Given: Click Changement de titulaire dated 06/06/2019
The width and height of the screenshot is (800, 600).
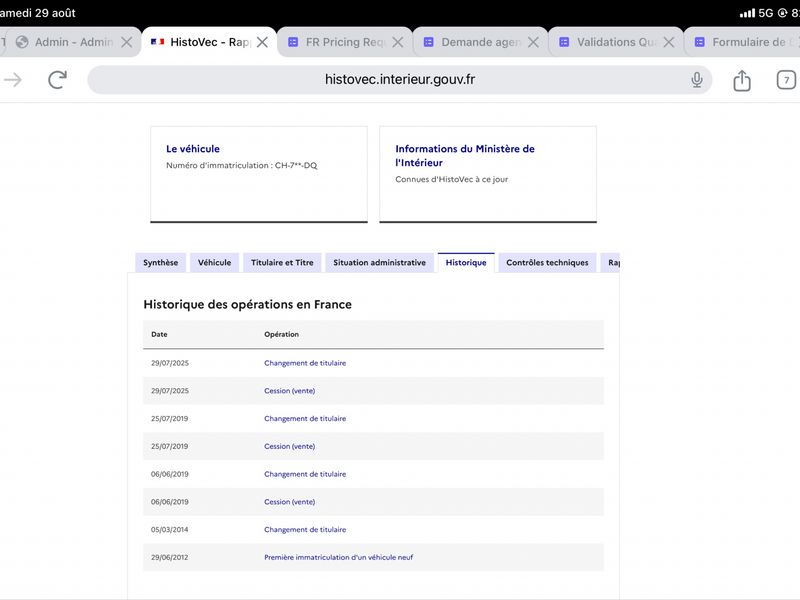Looking at the screenshot, I should coord(305,474).
